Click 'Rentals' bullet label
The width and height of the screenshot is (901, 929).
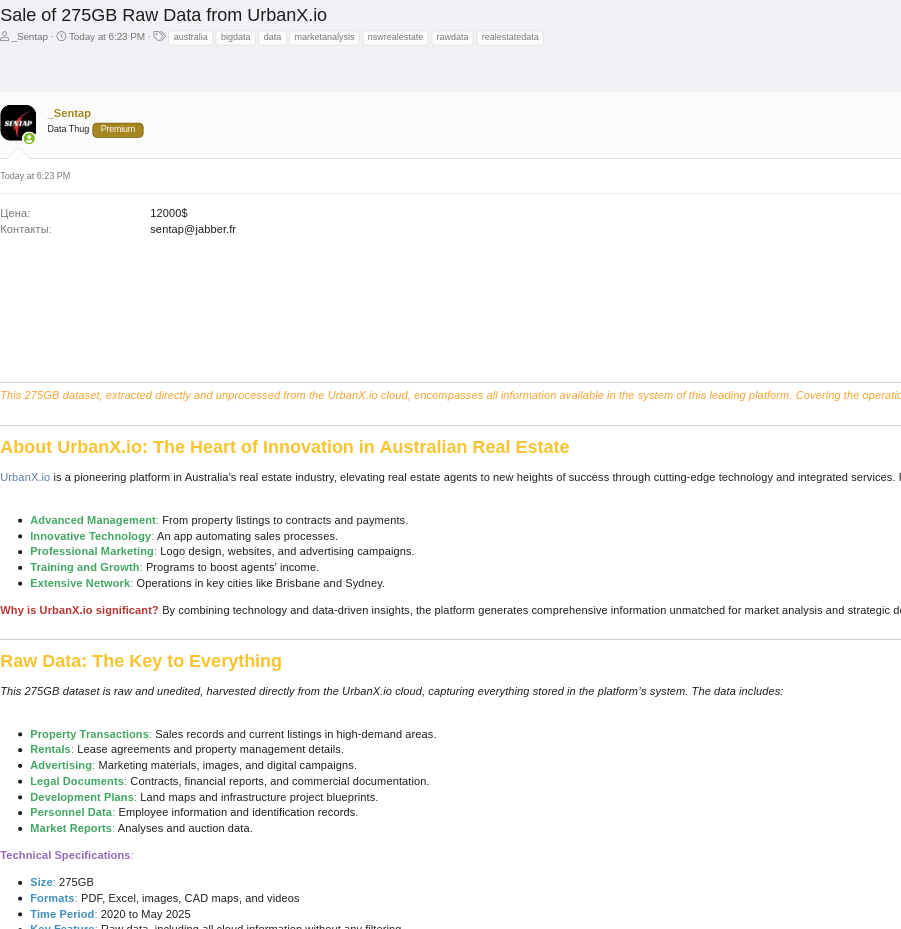pyautogui.click(x=50, y=749)
